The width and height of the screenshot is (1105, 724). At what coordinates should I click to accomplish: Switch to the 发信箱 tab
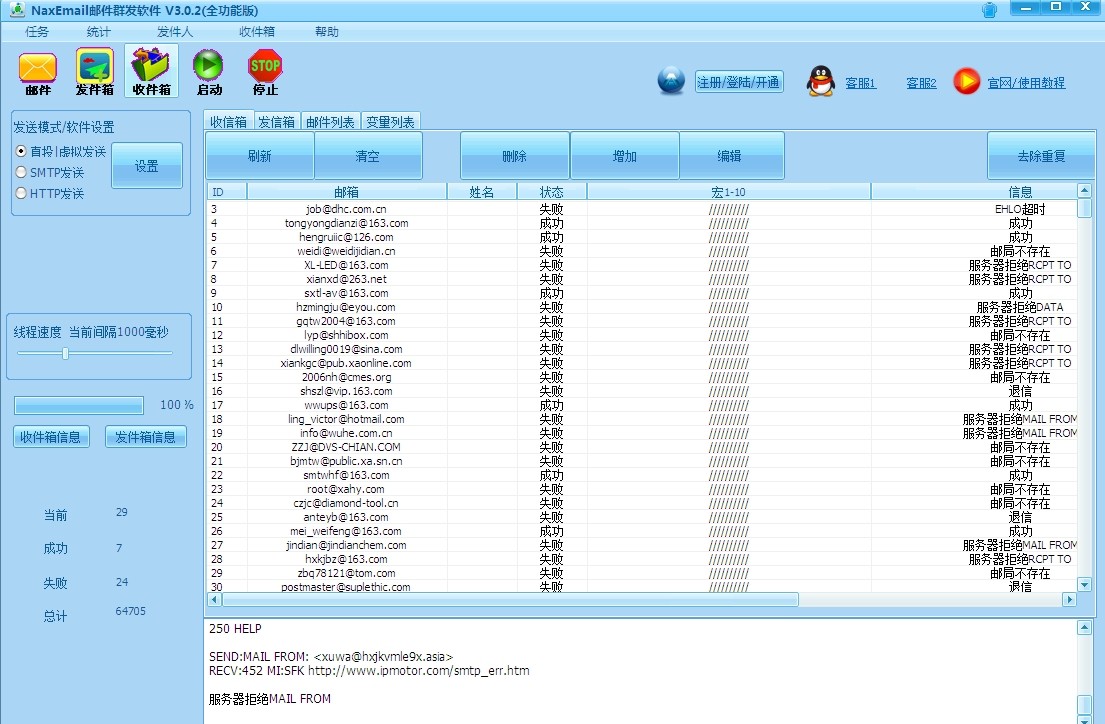[x=276, y=122]
